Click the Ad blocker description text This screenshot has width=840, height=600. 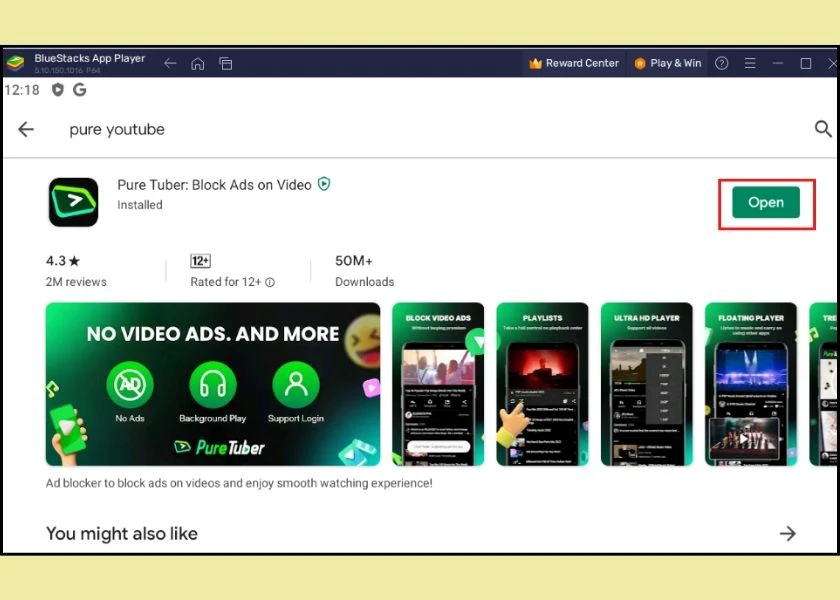pos(239,483)
